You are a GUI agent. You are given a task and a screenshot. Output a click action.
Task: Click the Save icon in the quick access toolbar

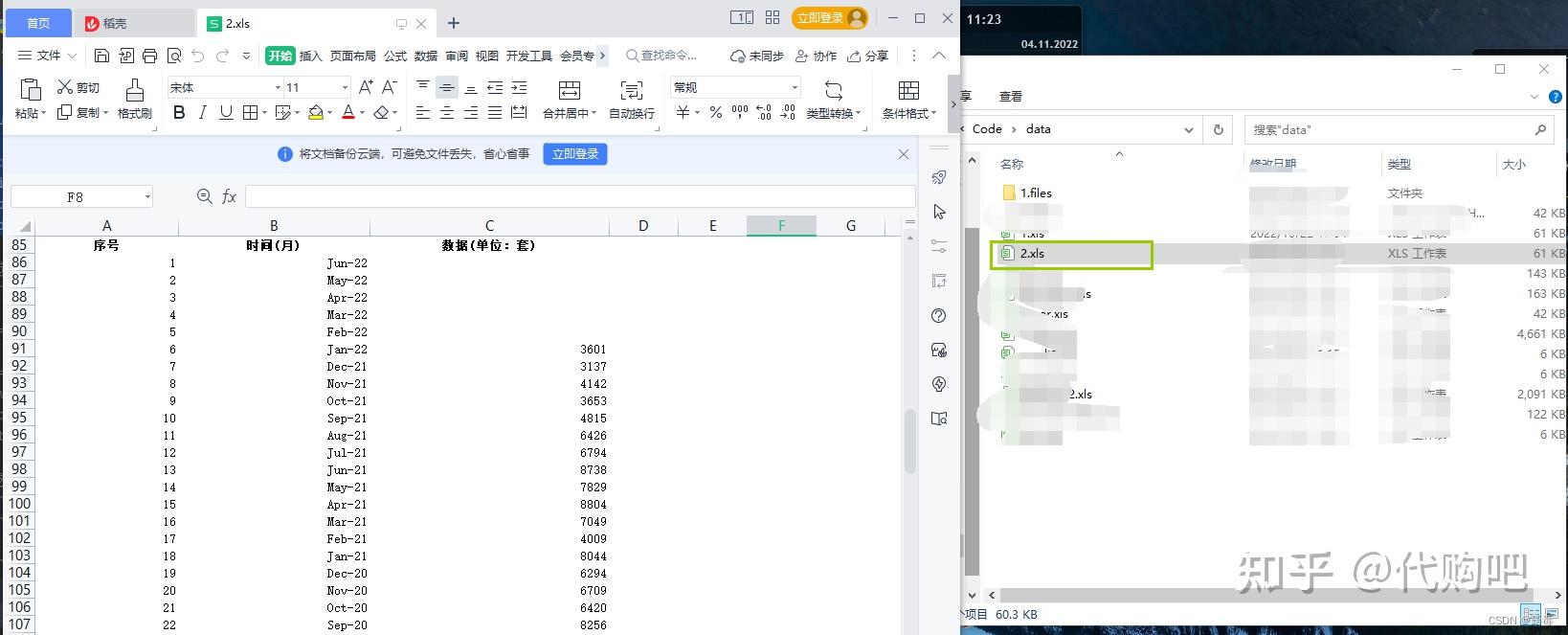click(101, 56)
